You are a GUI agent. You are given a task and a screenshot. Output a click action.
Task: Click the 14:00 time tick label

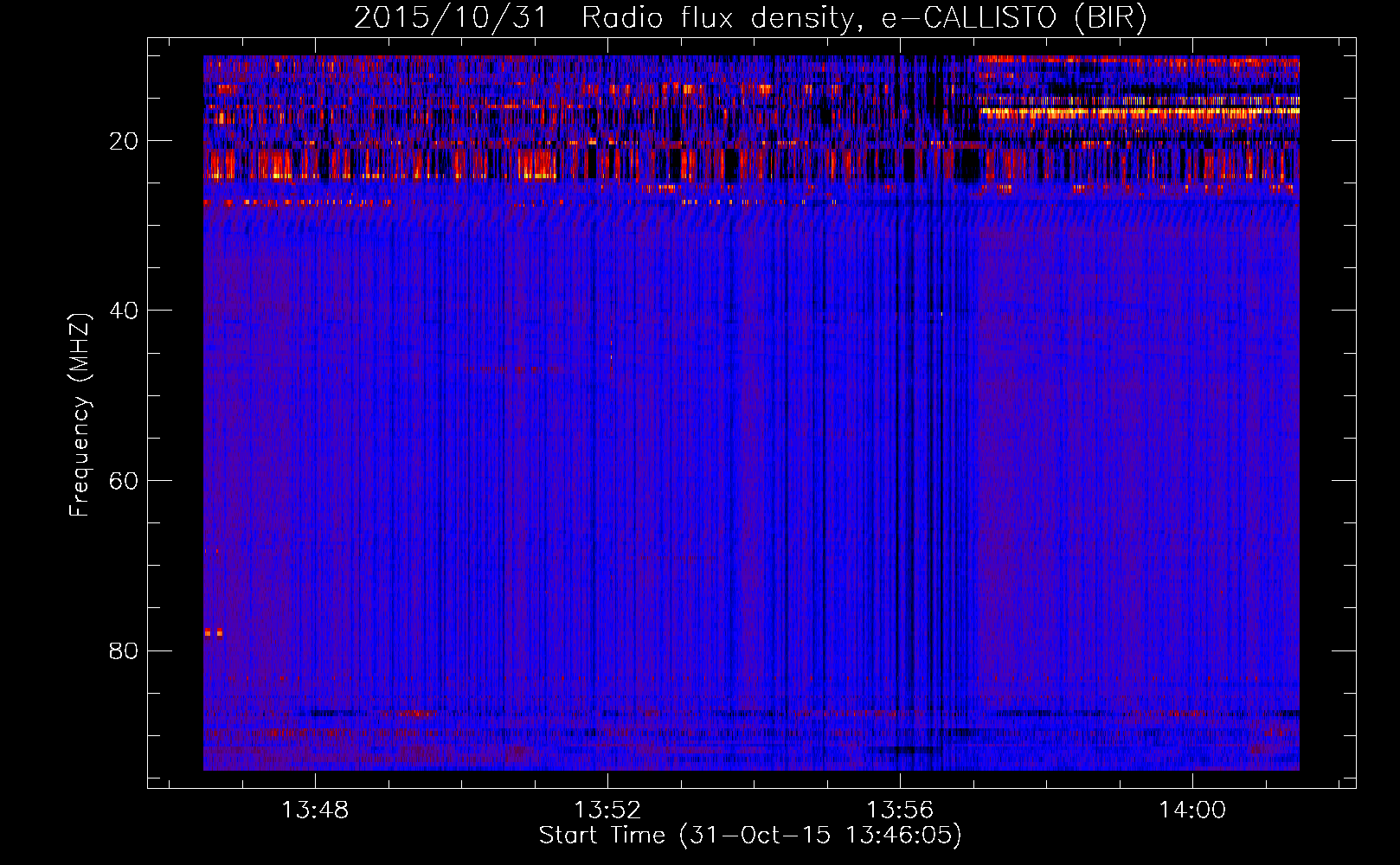tap(1192, 810)
